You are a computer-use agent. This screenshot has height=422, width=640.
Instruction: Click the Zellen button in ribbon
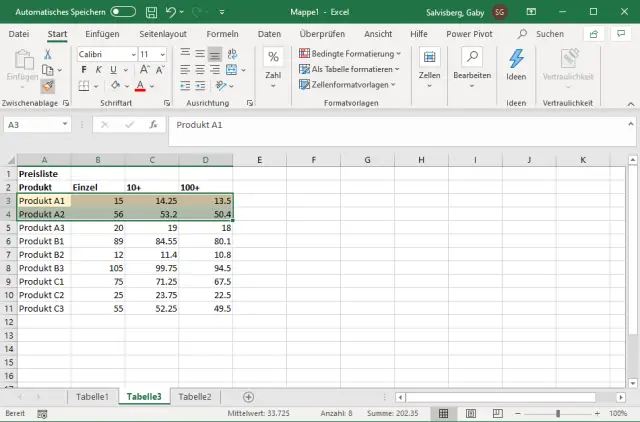click(x=429, y=64)
